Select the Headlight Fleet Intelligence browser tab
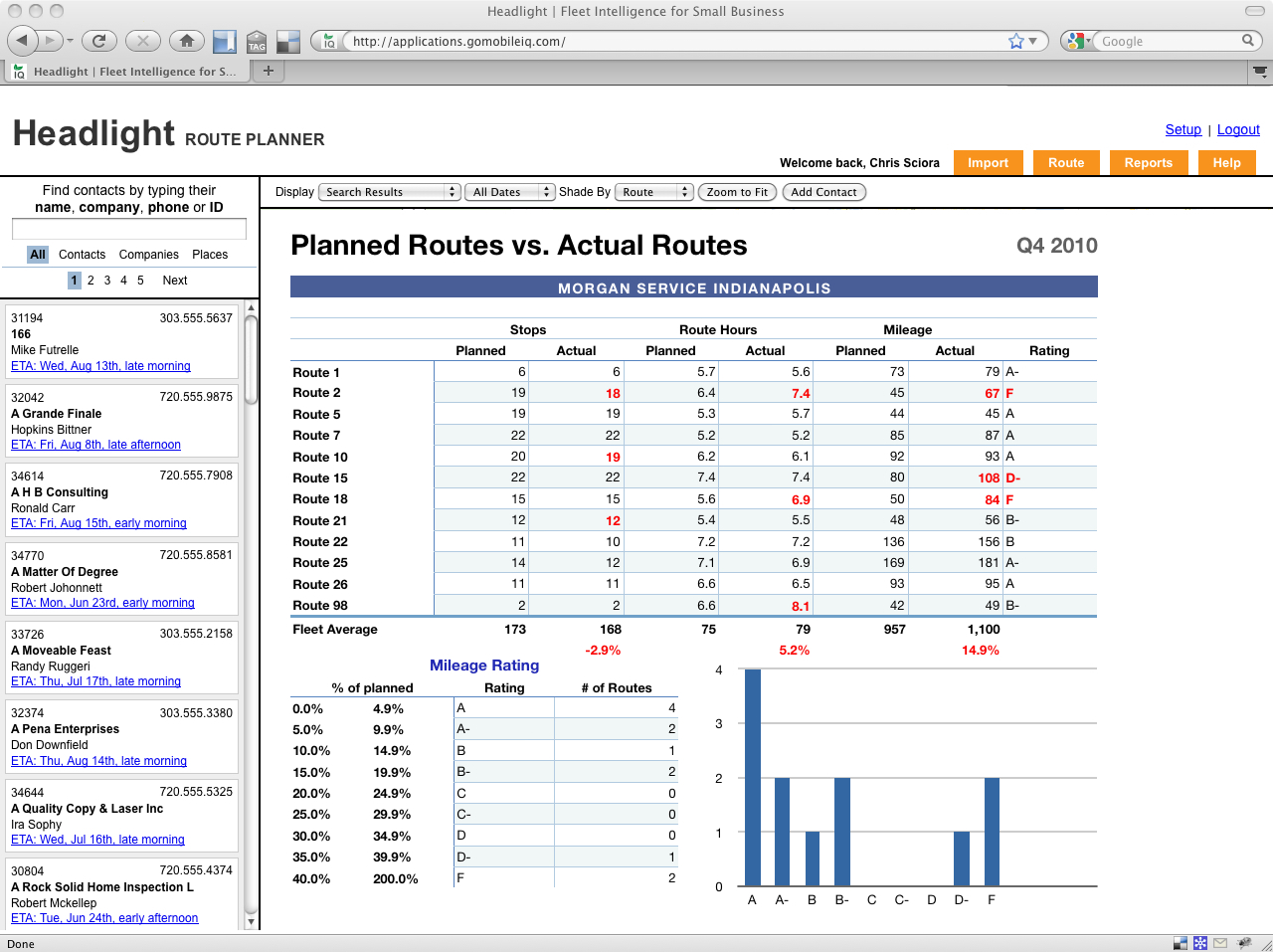Image resolution: width=1273 pixels, height=952 pixels. [x=125, y=72]
